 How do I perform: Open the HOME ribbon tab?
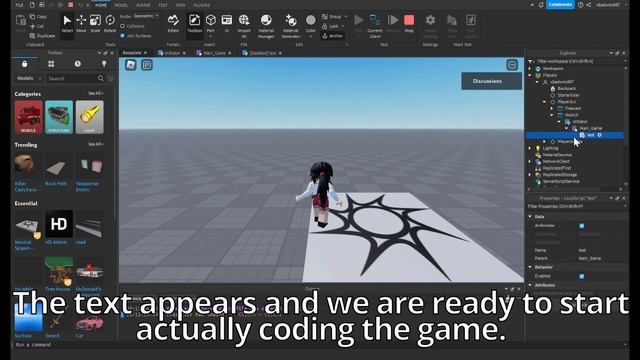click(x=100, y=5)
